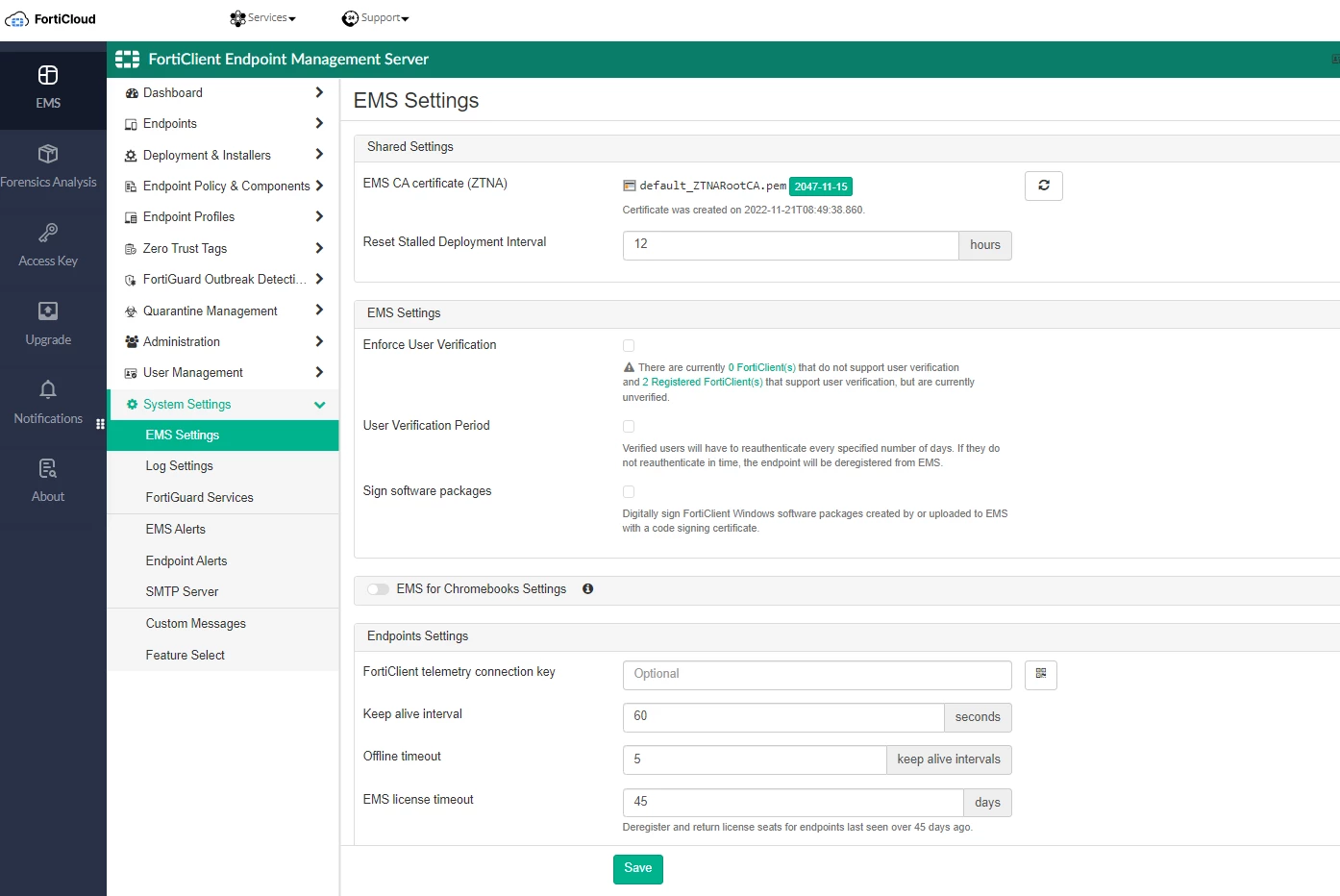Image resolution: width=1340 pixels, height=896 pixels.
Task: Open the About icon in sidebar
Action: 48,468
